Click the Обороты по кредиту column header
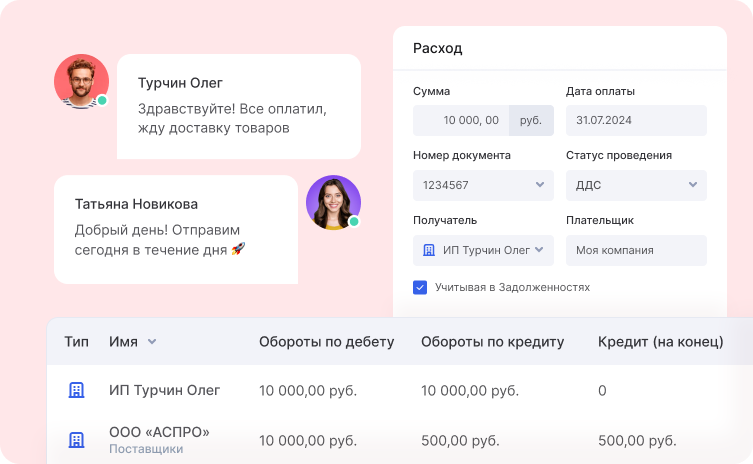 tap(492, 342)
